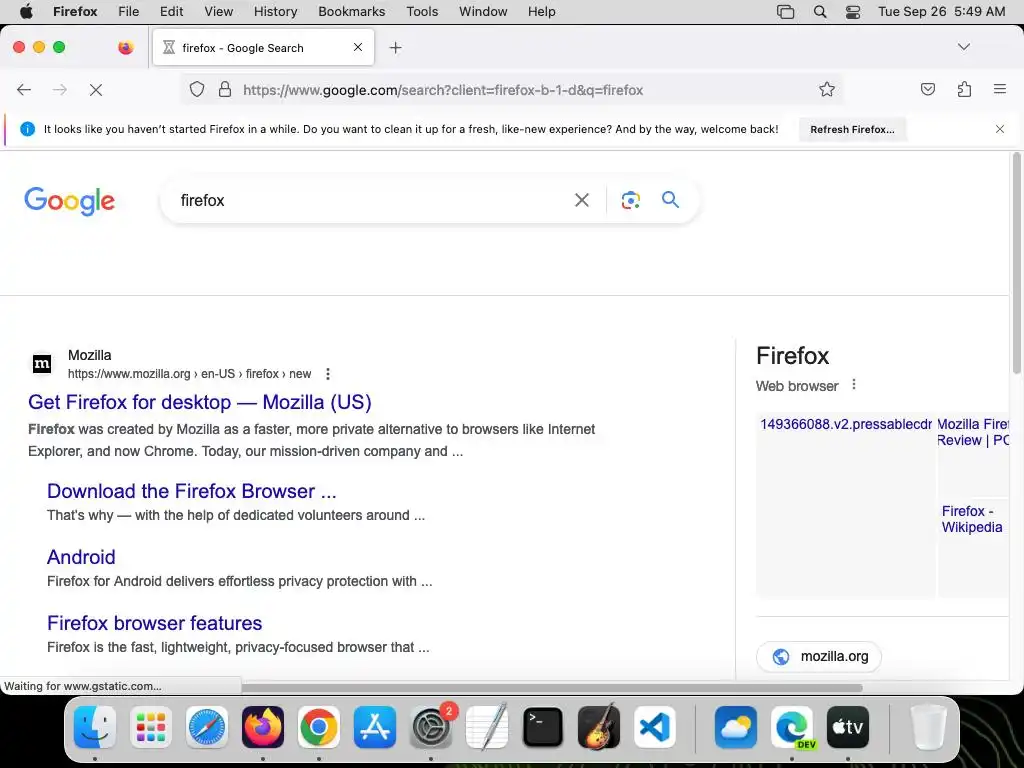Image resolution: width=1024 pixels, height=768 pixels.
Task: Open the Firefox - Wikipedia image link
Action: coord(972,519)
